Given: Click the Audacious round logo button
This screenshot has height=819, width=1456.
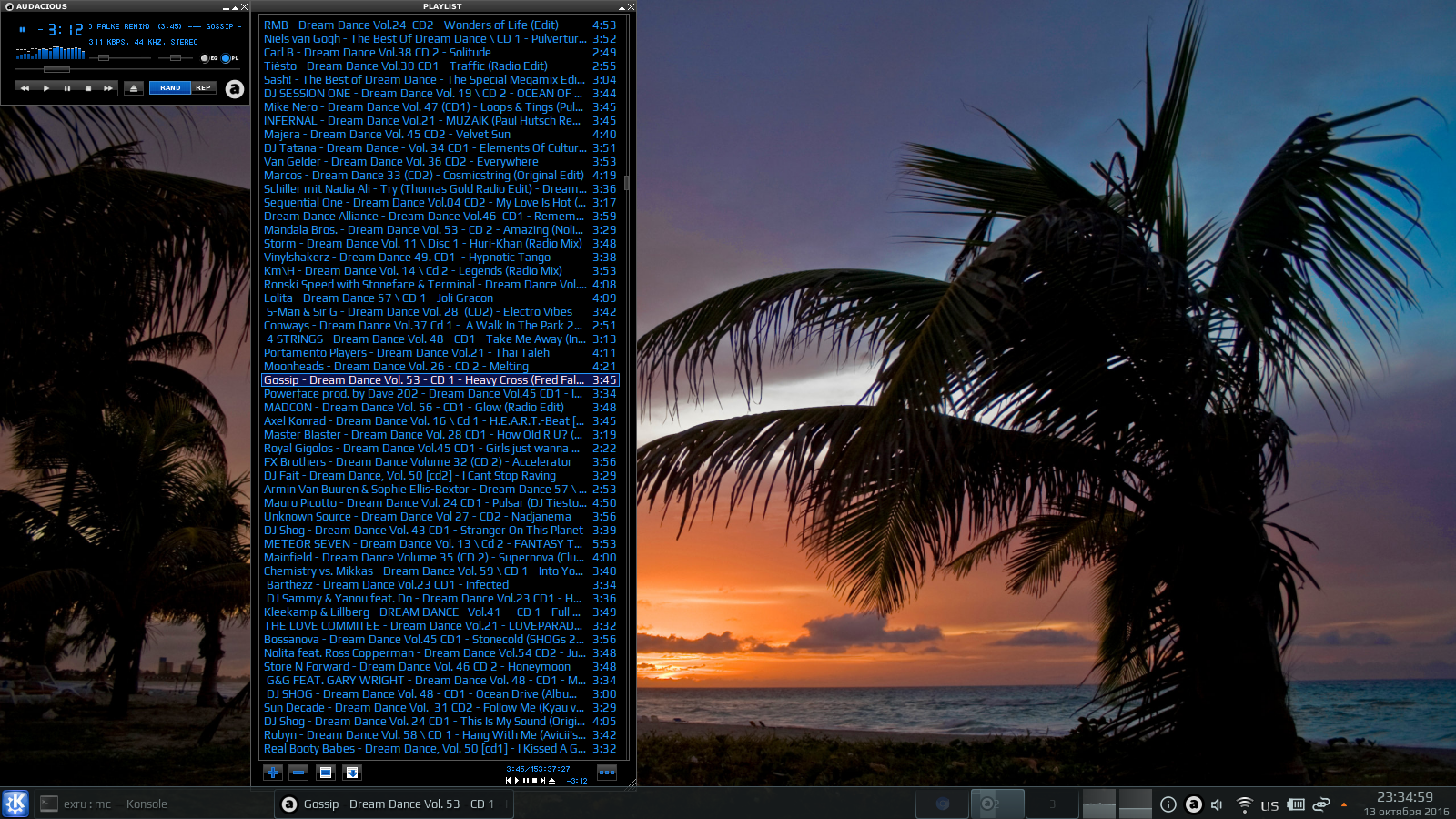Looking at the screenshot, I should tap(235, 89).
